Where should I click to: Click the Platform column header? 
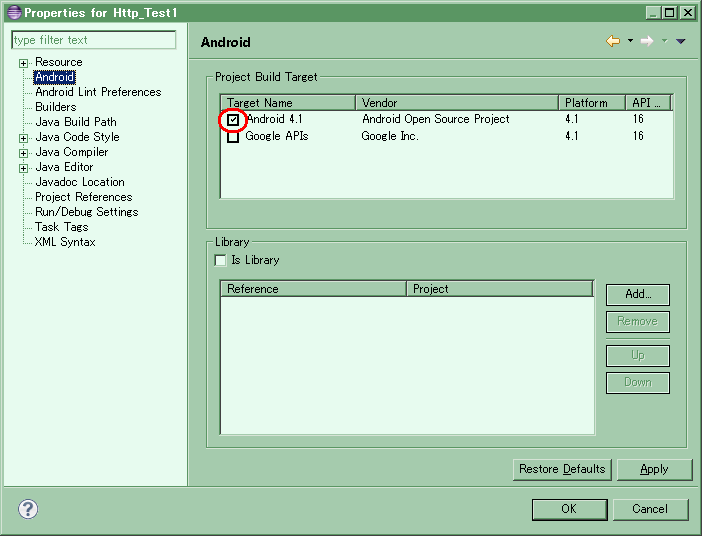pos(592,103)
